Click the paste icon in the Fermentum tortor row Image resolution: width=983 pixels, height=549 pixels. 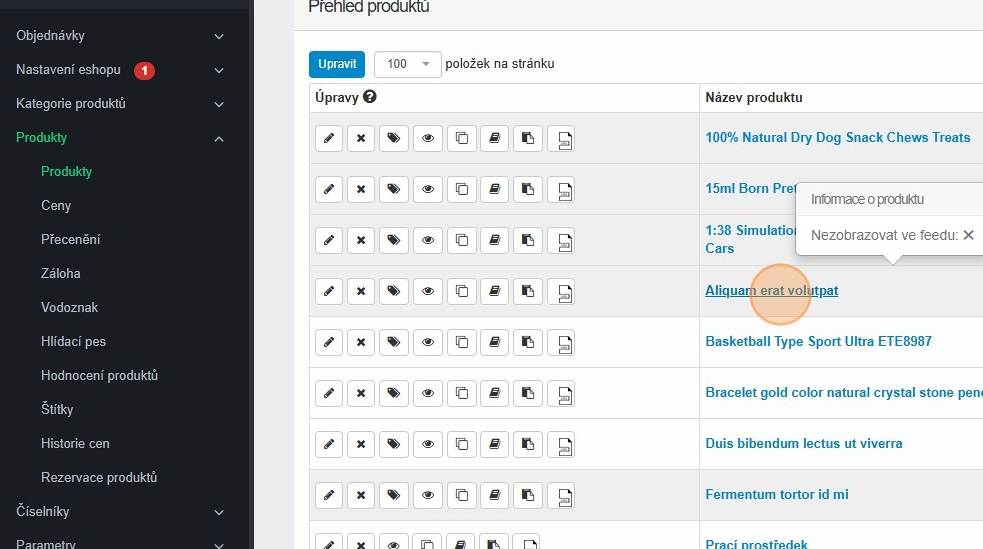coord(528,495)
